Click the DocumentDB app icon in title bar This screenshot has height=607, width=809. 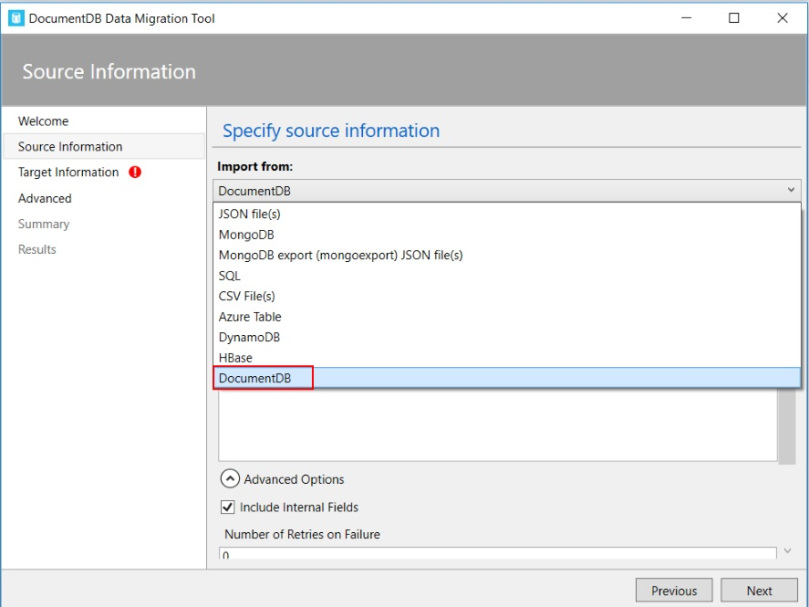coord(16,18)
